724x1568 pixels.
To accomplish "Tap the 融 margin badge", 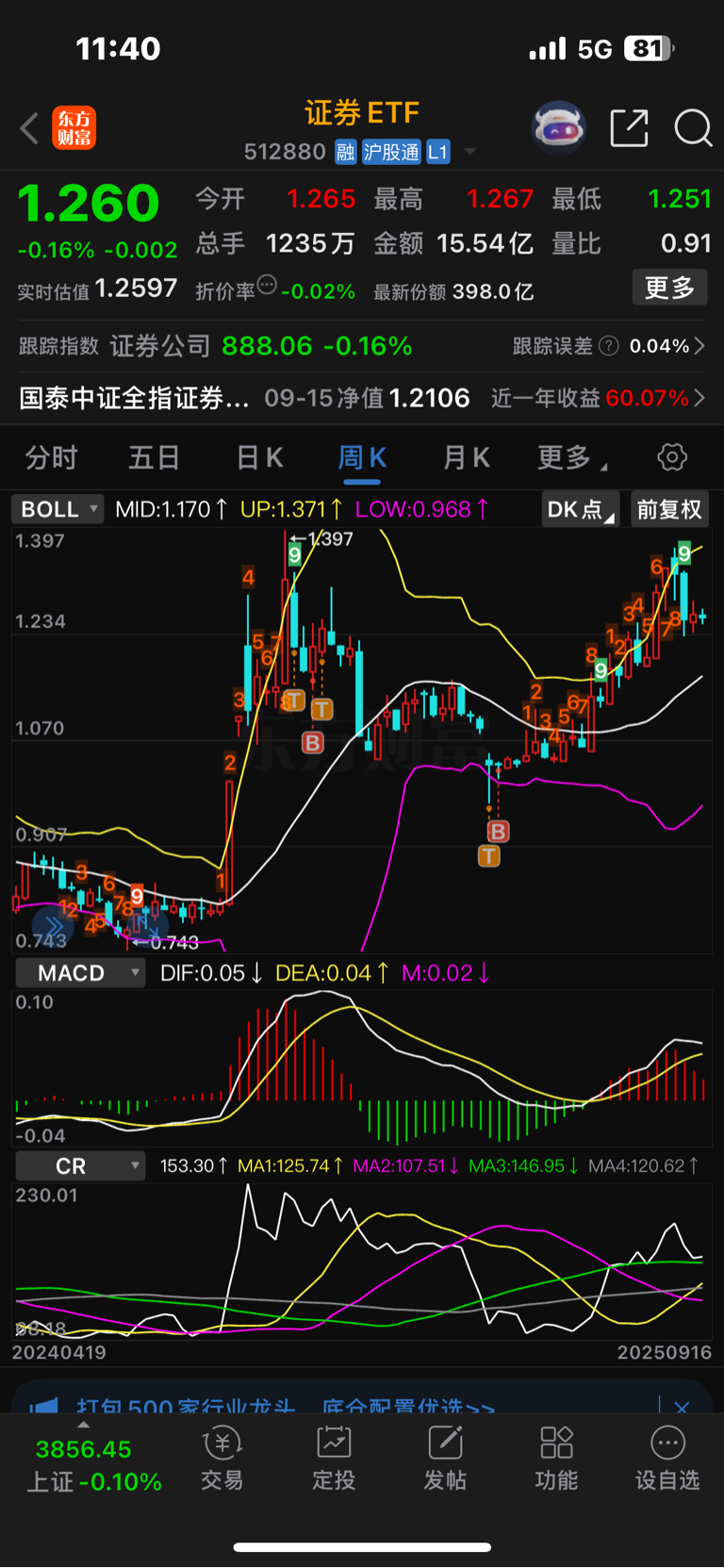I will pos(346,152).
